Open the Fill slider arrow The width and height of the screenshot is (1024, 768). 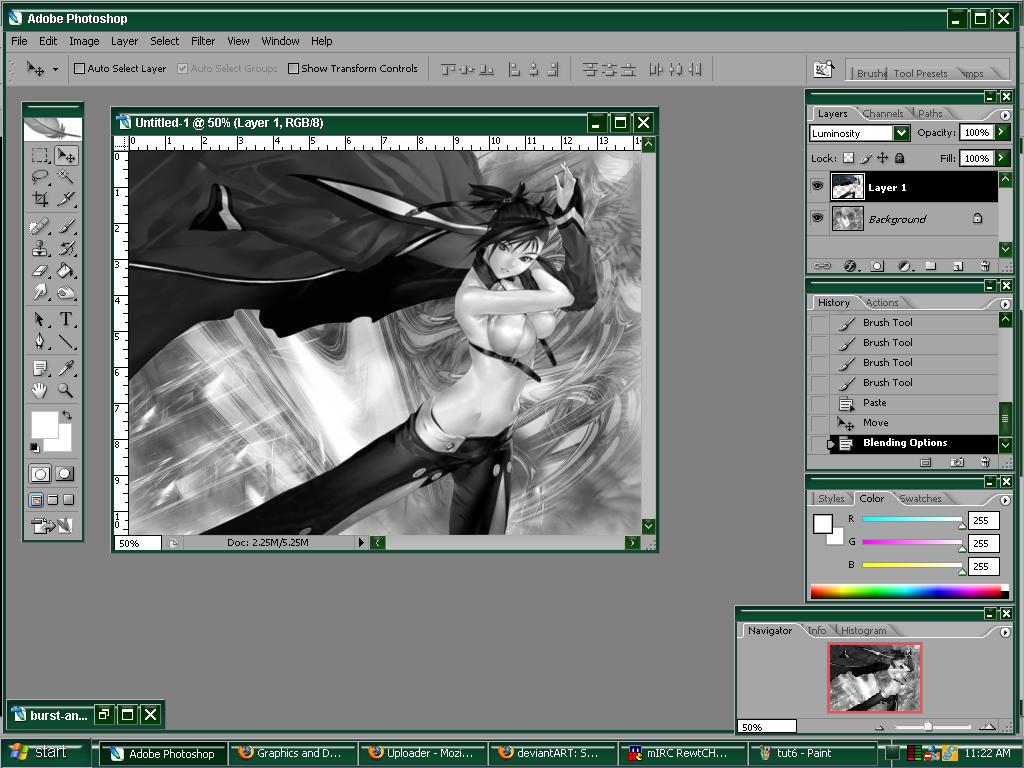pos(1002,157)
